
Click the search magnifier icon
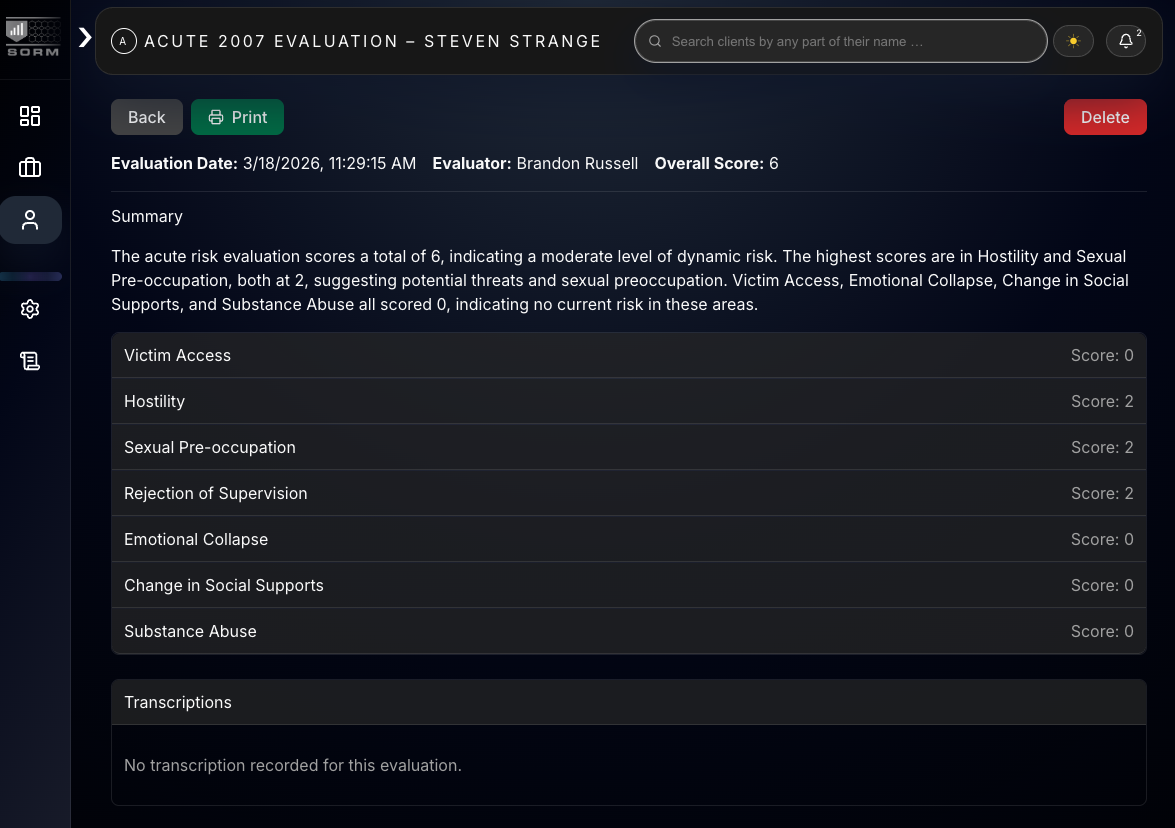(655, 41)
